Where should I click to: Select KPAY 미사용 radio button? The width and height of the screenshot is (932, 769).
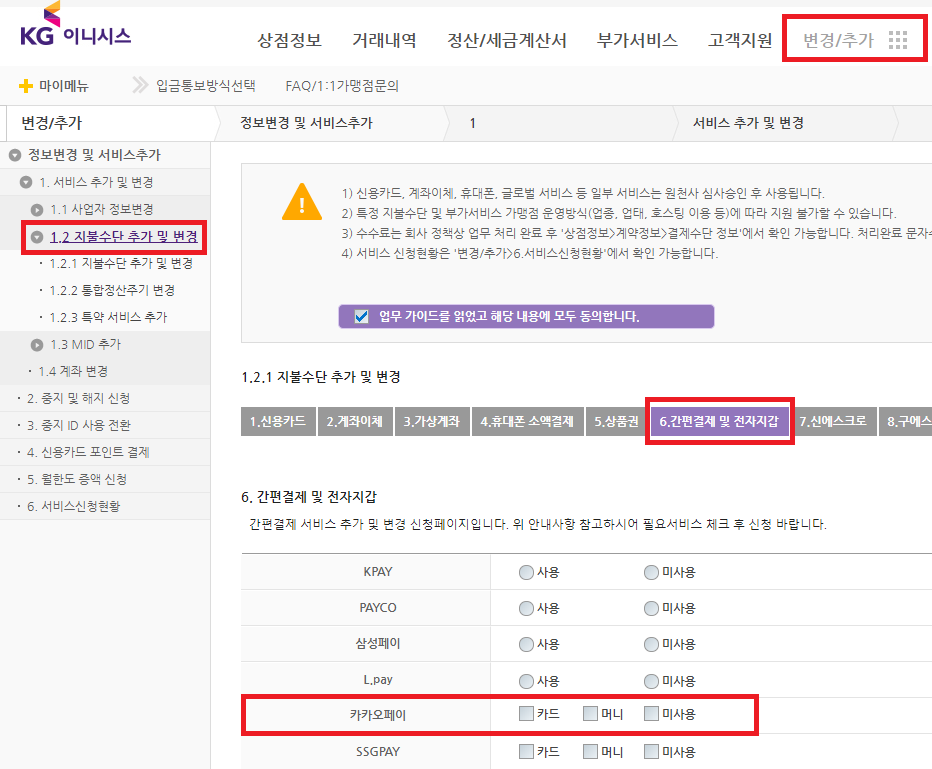tap(651, 572)
